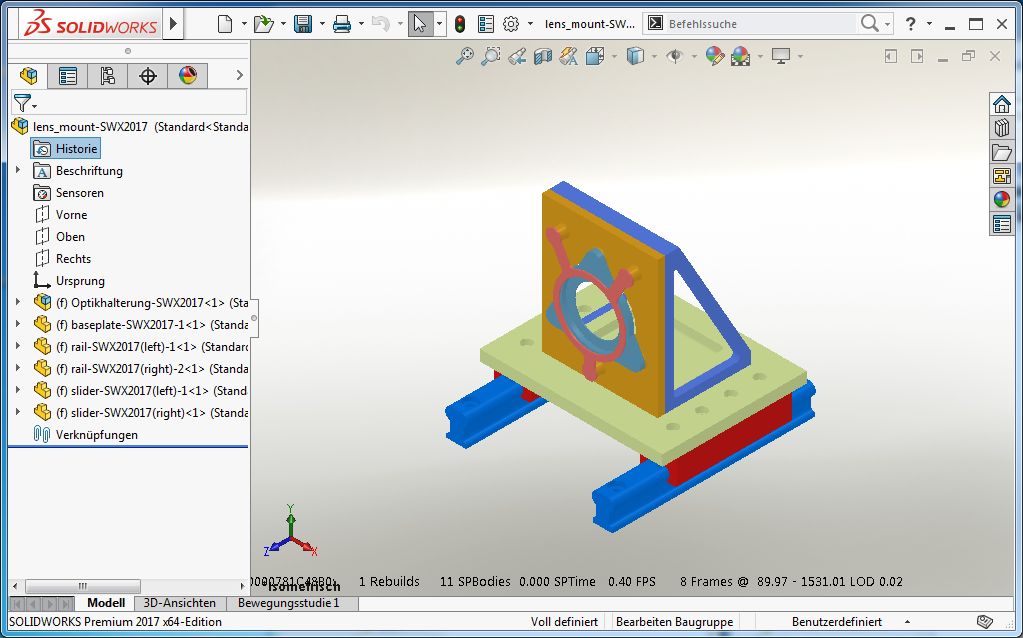
Task: Open the DimXpertManager crosshair tab
Action: (x=148, y=76)
